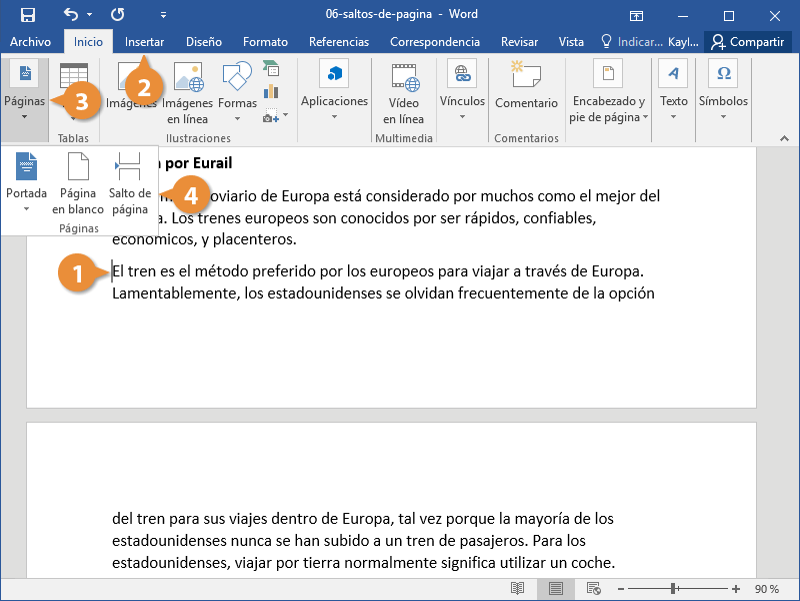This screenshot has width=800, height=601.
Task: Open the Diseño tab
Action: (204, 42)
